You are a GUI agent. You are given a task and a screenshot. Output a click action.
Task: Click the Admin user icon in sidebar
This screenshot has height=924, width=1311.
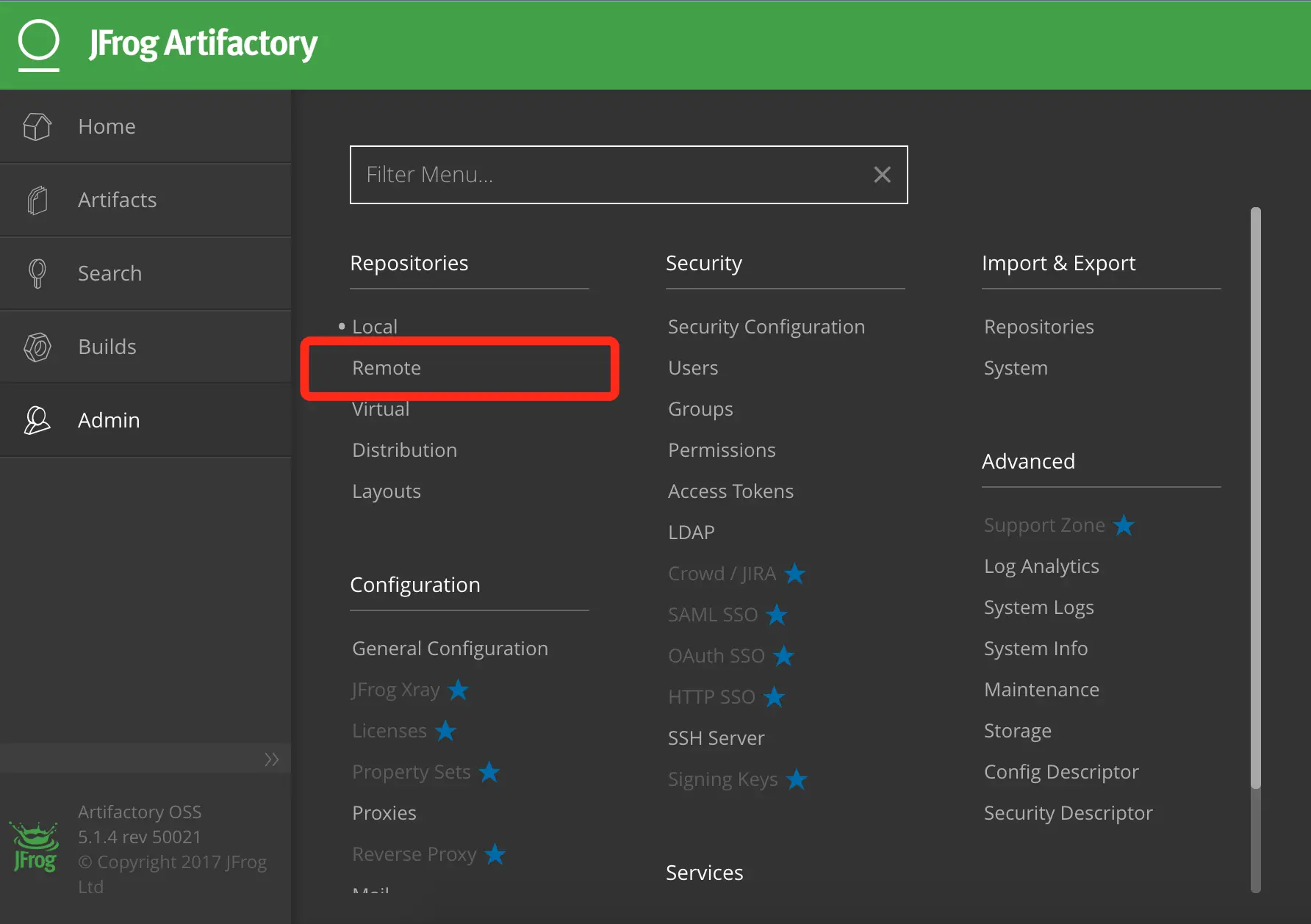coord(37,420)
